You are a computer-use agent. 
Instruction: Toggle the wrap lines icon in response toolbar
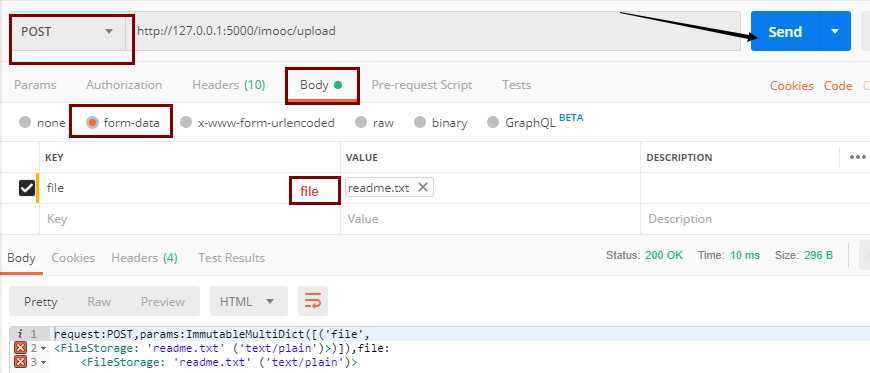pos(313,301)
